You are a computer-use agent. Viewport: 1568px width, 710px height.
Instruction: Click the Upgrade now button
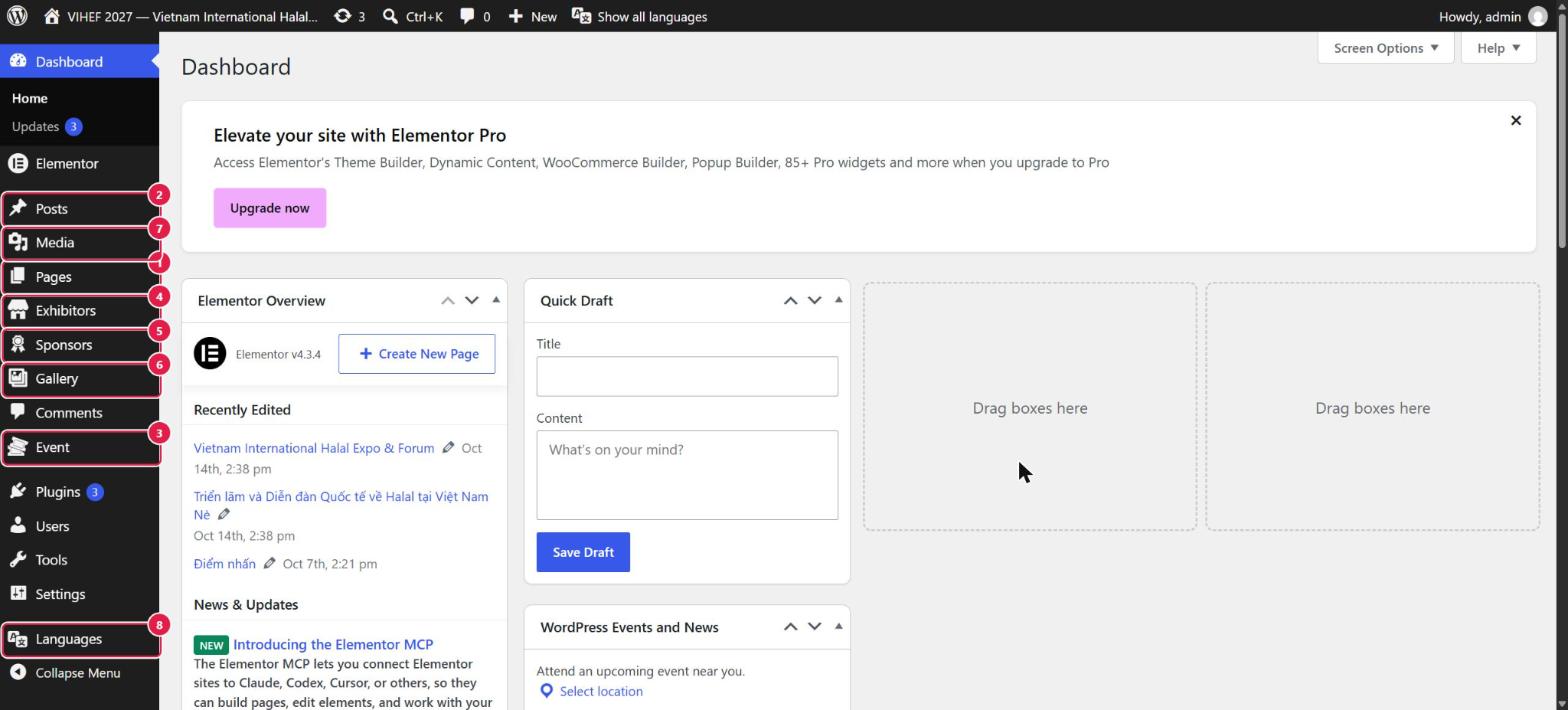tap(270, 208)
